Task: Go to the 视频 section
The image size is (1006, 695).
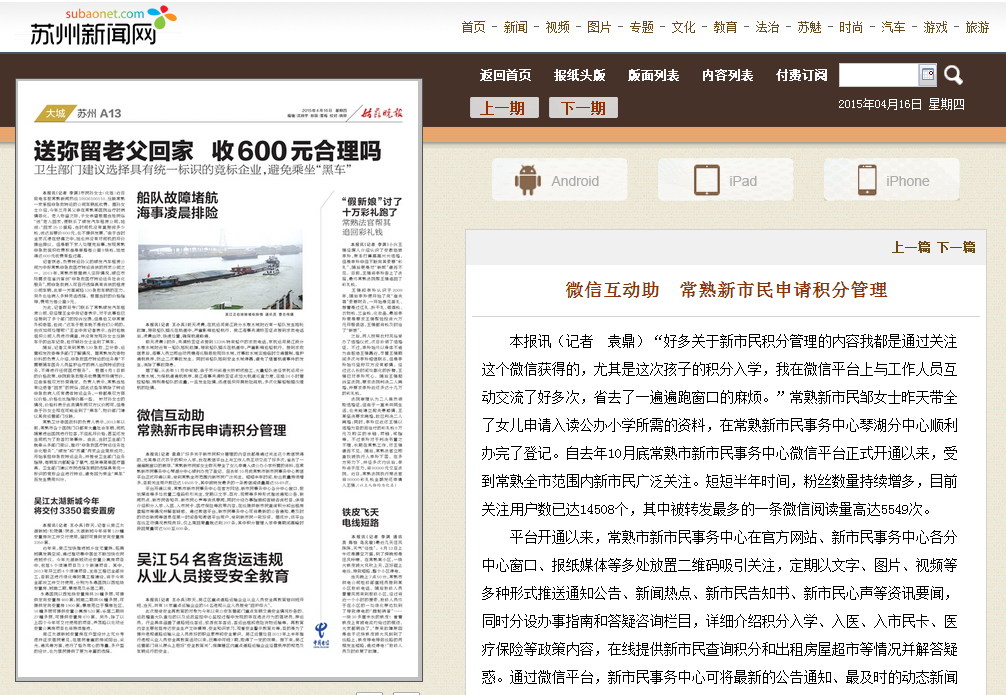Action: click(x=557, y=27)
